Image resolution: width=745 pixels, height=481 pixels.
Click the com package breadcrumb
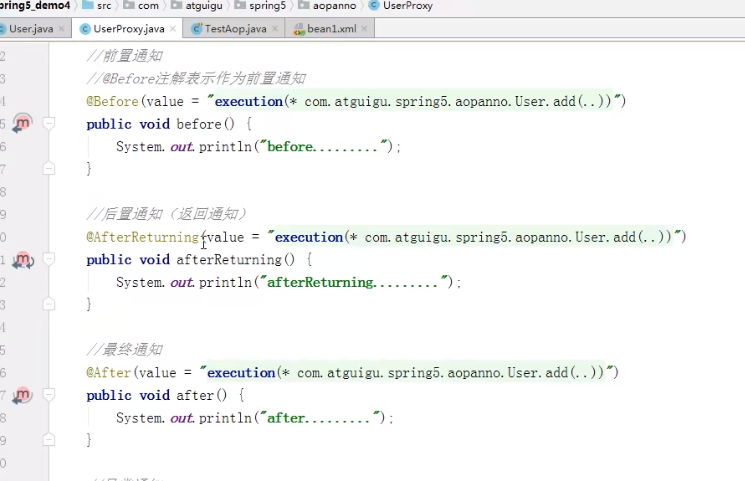point(141,6)
